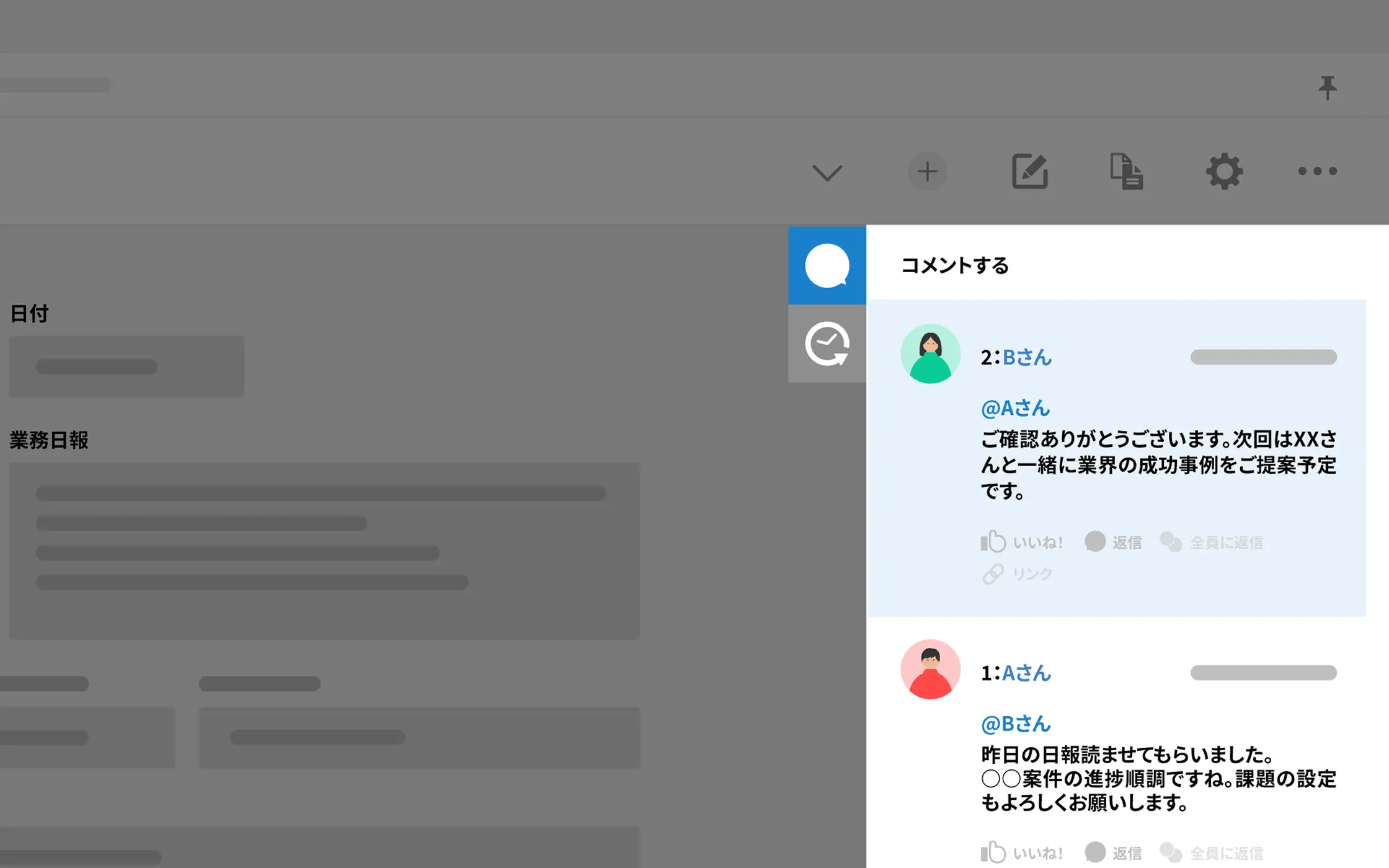Click 返信 reply on Bさん's comment
The image size is (1389, 868).
1114,542
